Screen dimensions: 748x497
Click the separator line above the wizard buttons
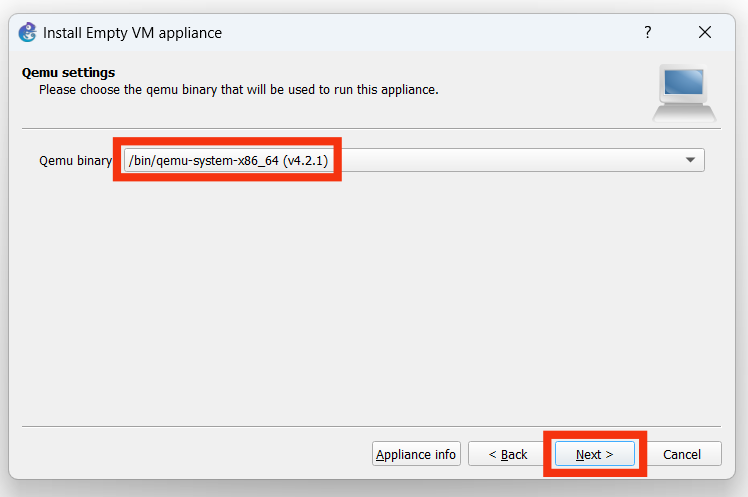370,426
